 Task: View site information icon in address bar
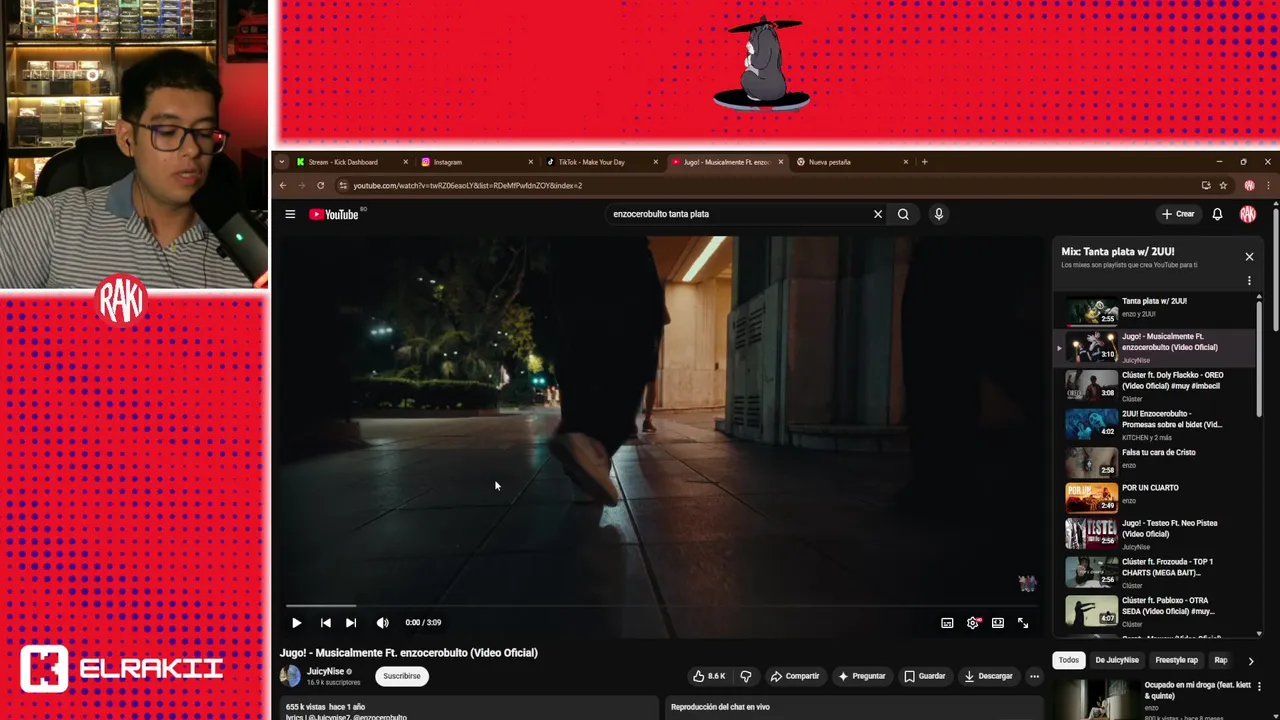[x=343, y=185]
